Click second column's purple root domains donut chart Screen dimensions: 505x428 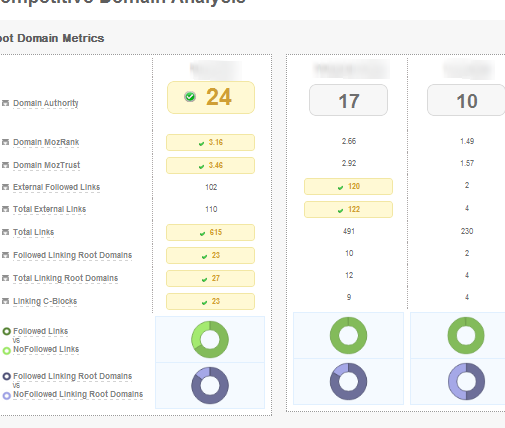(x=348, y=381)
